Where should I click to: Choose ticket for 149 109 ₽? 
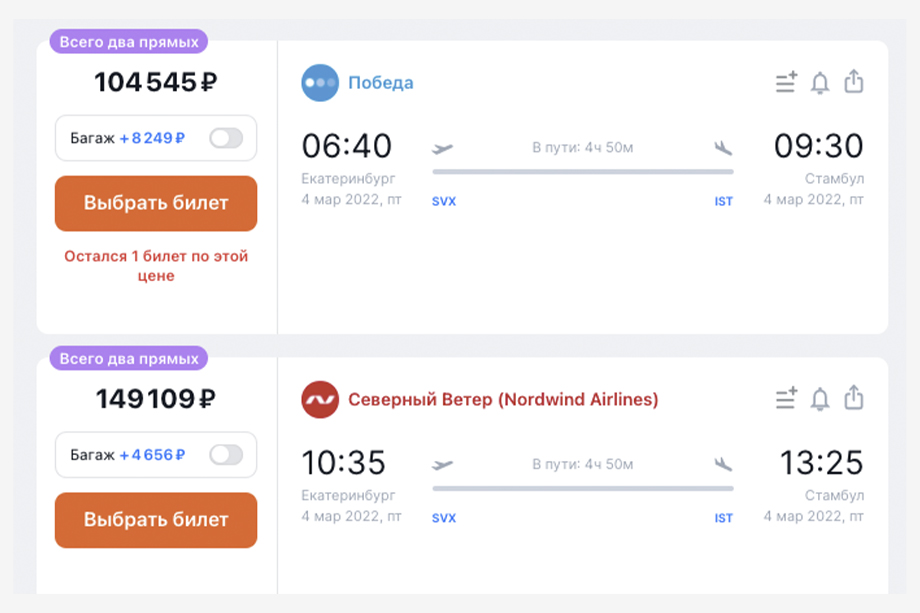point(156,520)
